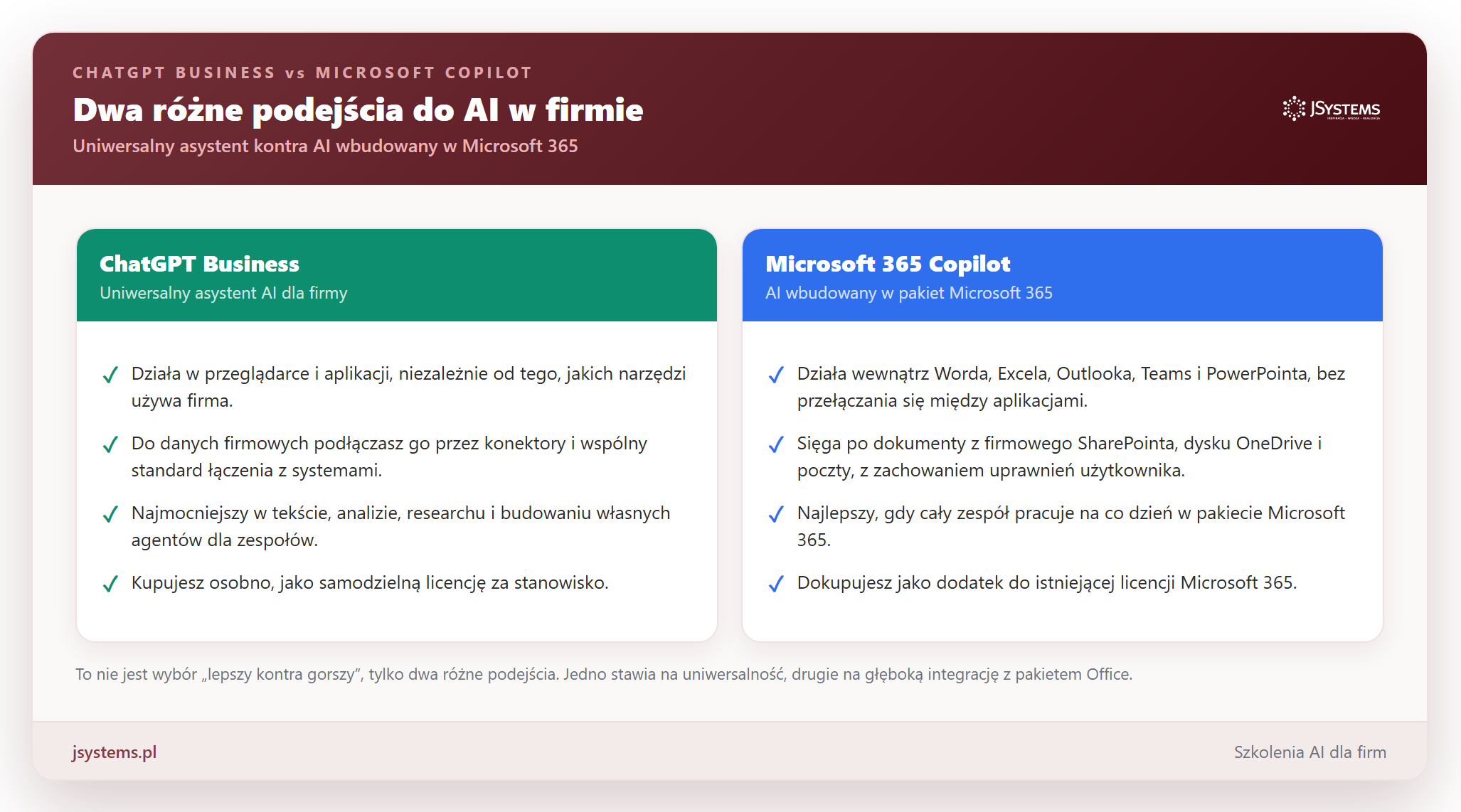Click blue checkmark beside 'Sięga po dokumenty'
Image resolution: width=1461 pixels, height=812 pixels.
pos(776,444)
